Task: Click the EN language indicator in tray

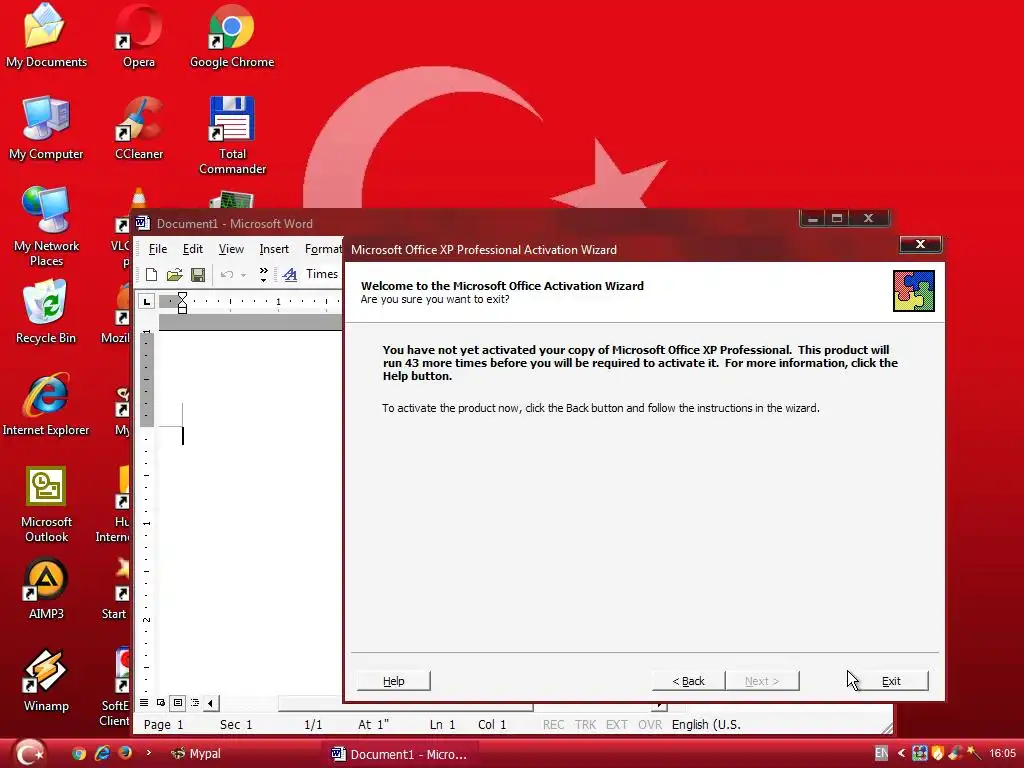Action: [x=881, y=754]
